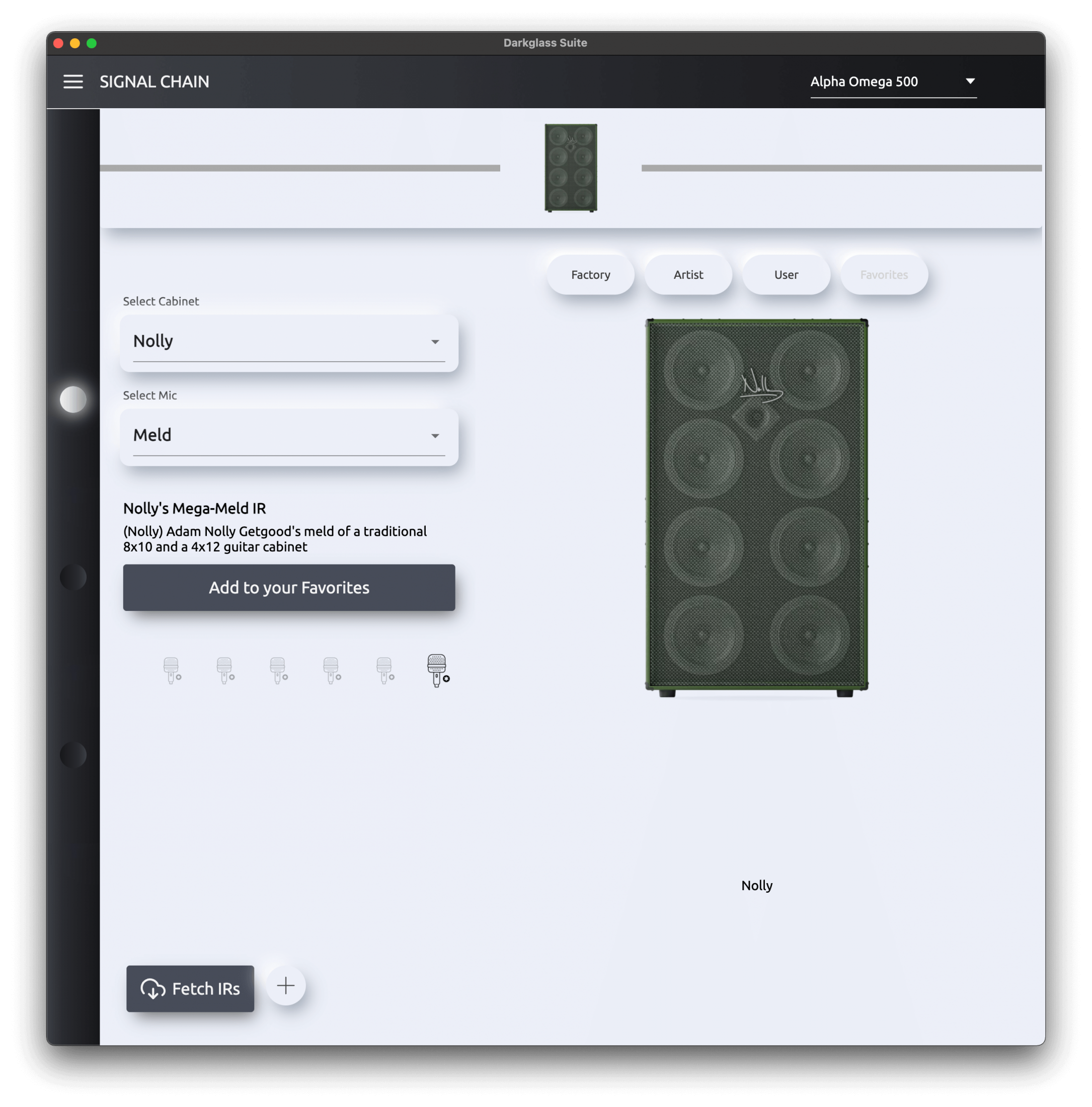The width and height of the screenshot is (1092, 1107).
Task: Click the small cabinet thumbnail in signal chain
Action: click(571, 168)
